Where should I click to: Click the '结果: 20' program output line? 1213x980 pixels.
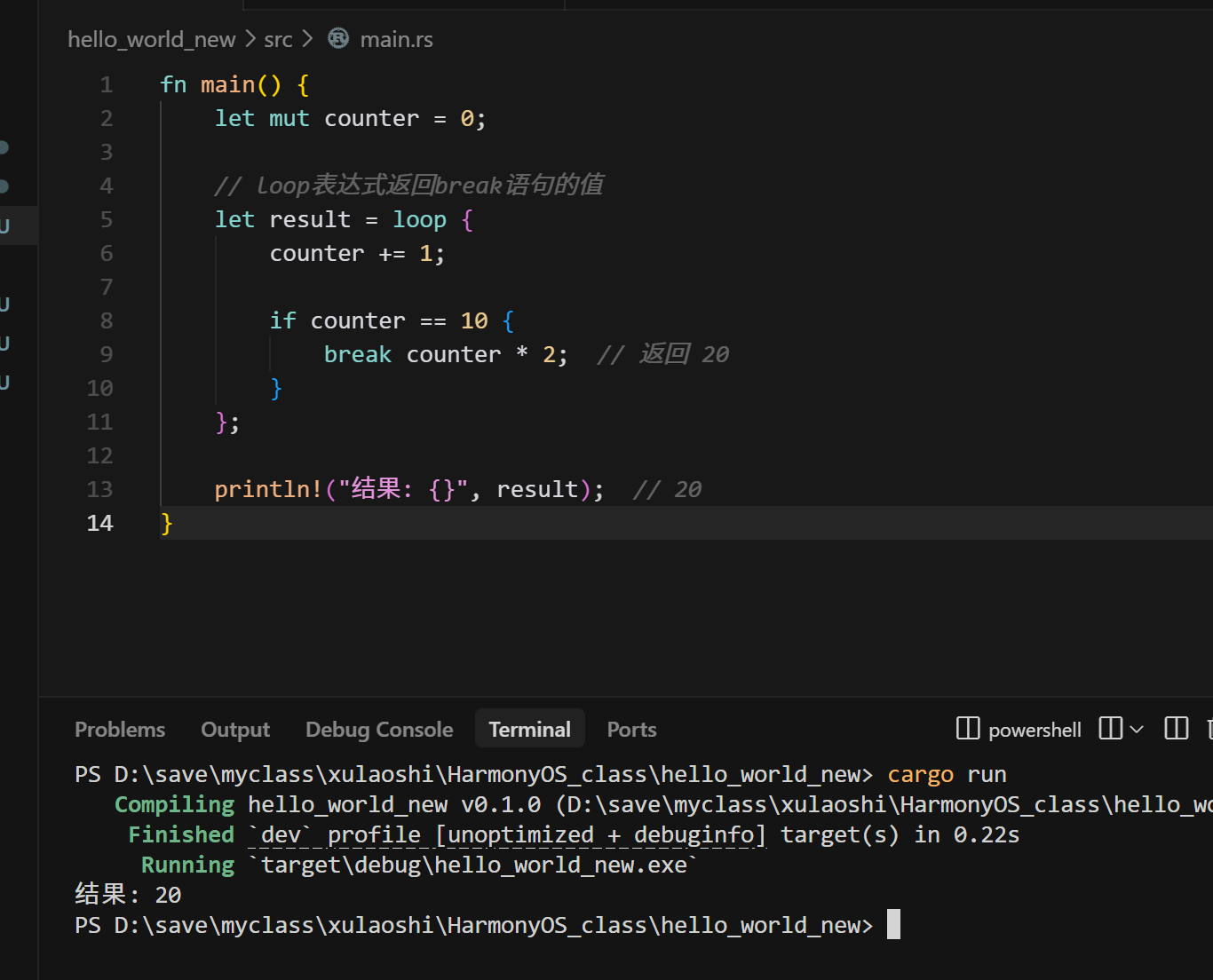(129, 895)
